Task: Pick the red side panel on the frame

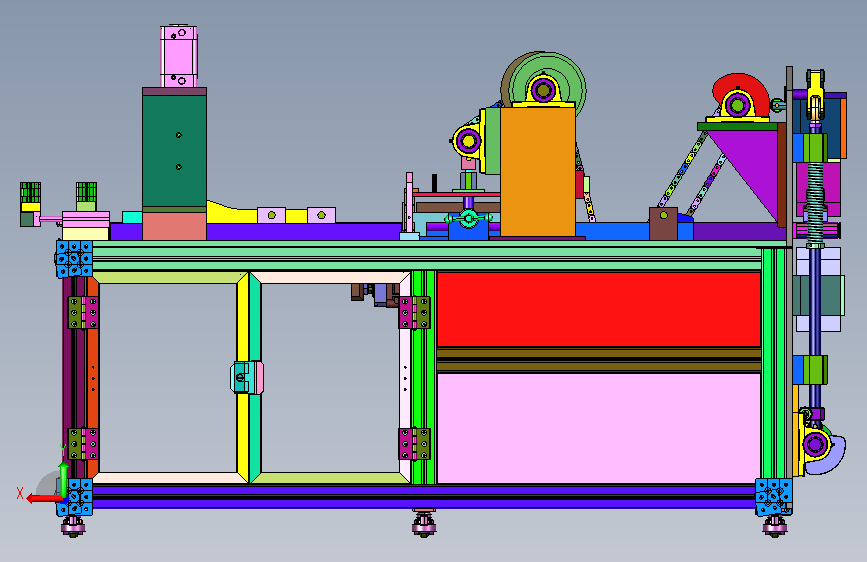Action: 599,309
